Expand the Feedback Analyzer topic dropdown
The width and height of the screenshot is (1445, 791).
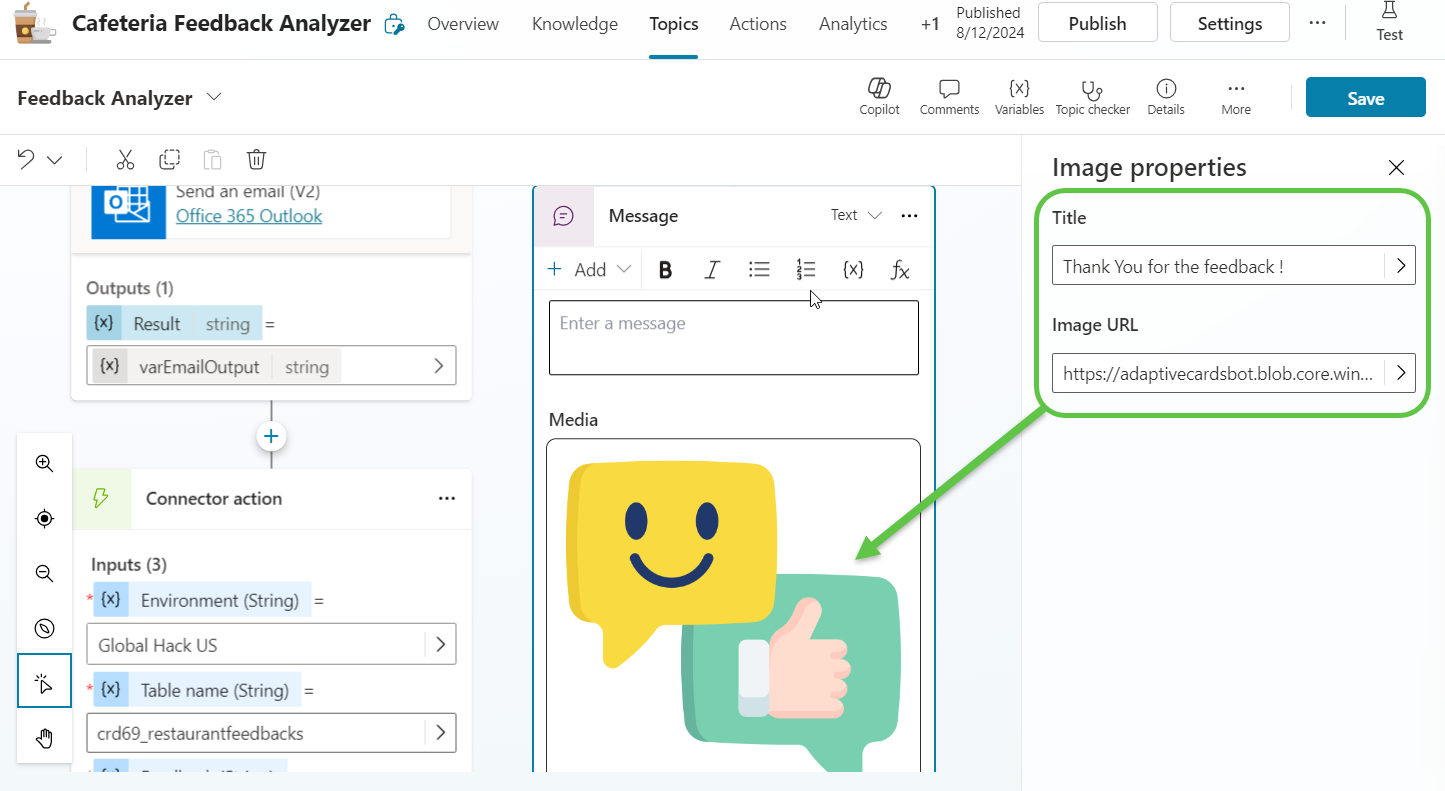click(214, 97)
